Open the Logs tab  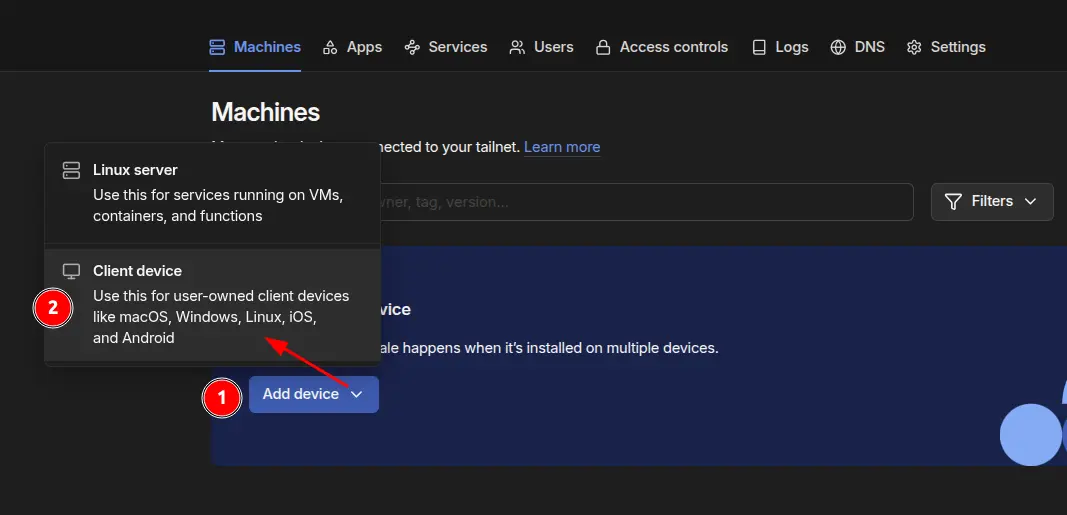[x=780, y=47]
